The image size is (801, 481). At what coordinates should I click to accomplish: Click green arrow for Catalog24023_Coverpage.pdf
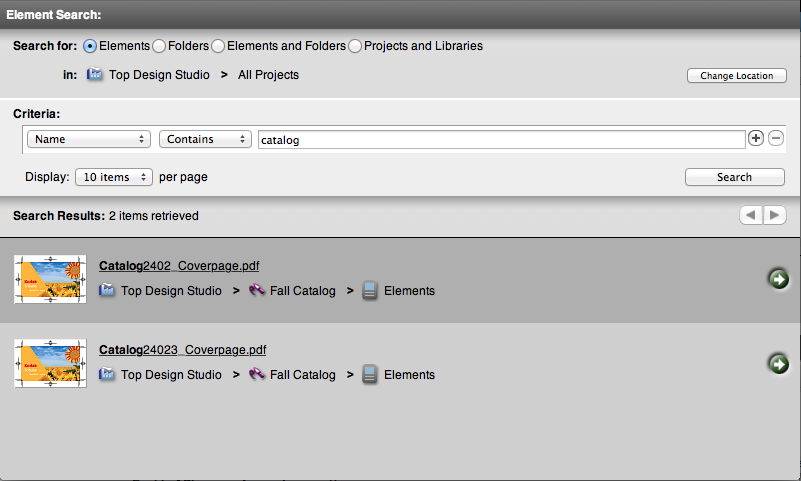[x=778, y=363]
